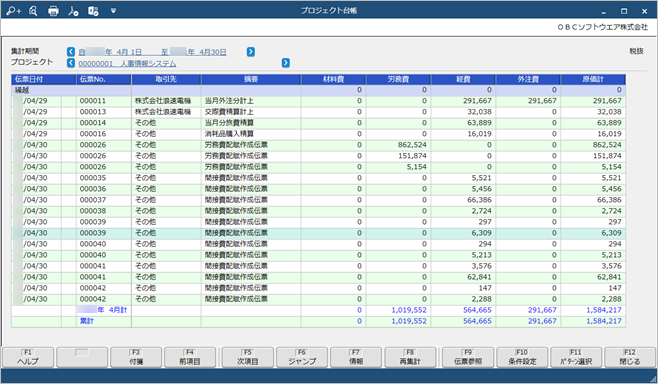Click the F3 付箋 button
The height and width of the screenshot is (384, 658).
[x=136, y=357]
